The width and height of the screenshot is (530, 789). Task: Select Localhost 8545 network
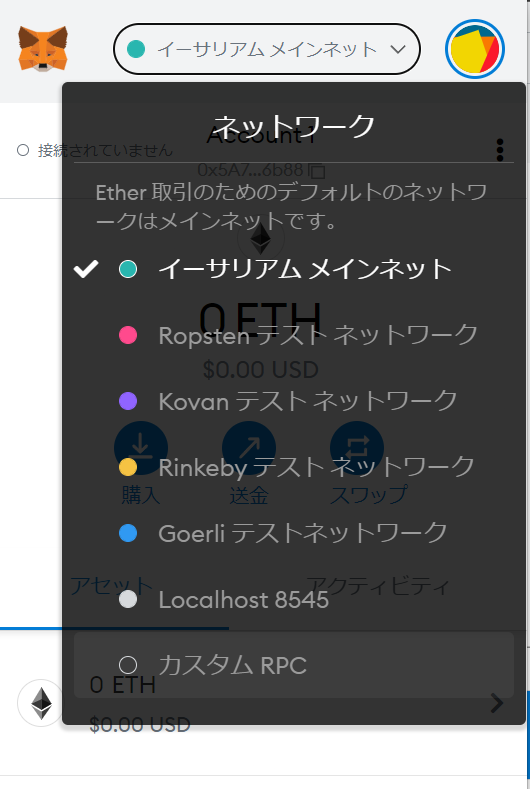coord(294,599)
